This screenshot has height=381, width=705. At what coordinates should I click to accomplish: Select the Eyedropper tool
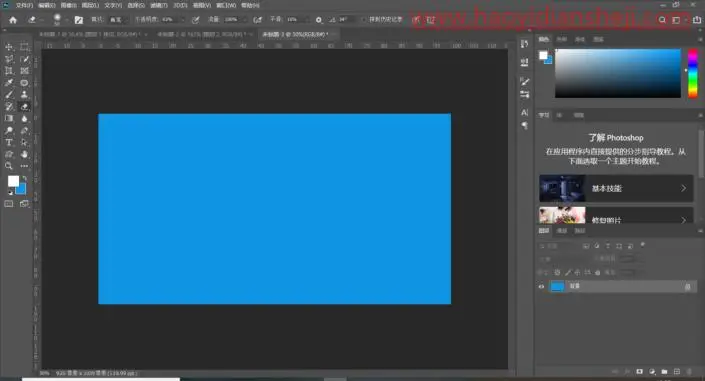9,83
